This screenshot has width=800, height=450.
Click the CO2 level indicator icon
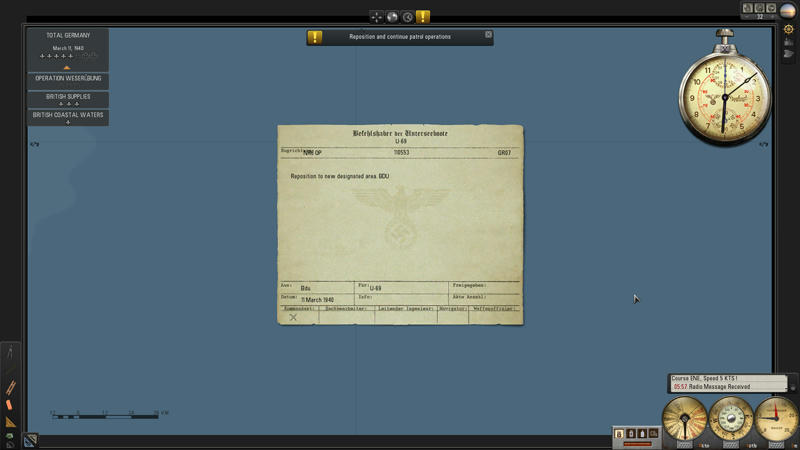pyautogui.click(x=654, y=434)
